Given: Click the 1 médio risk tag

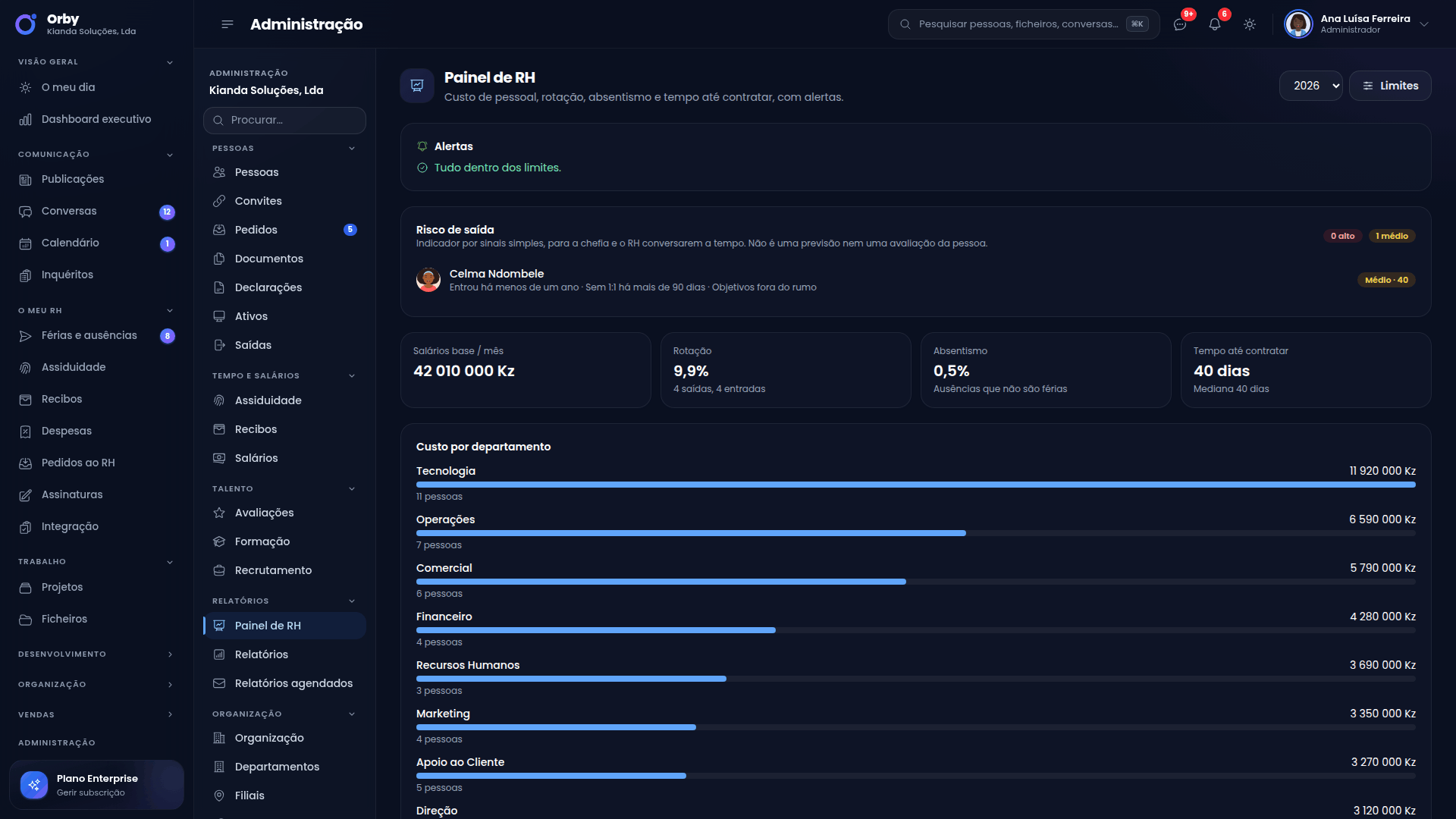Looking at the screenshot, I should 1392,236.
